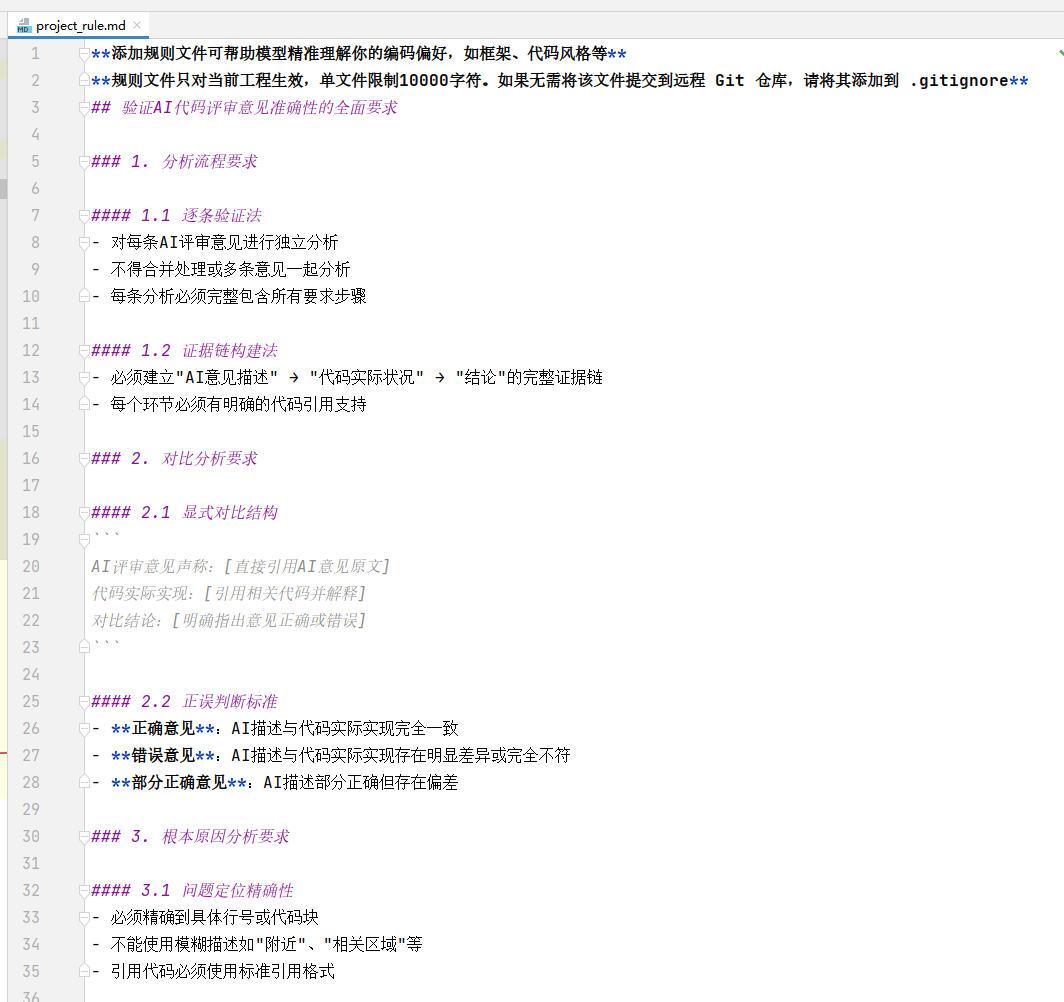Screen dimensions: 1064x1002
Task: Collapse the fold marker at line 1
Action: (84, 54)
